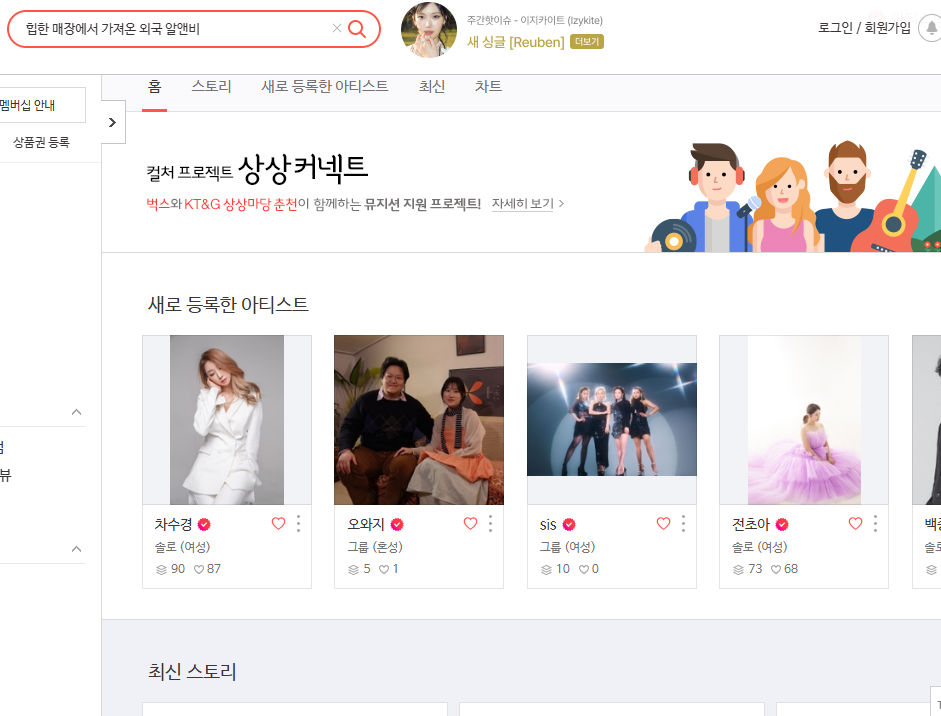Viewport: 941px width, 716px height.
Task: Click inside the search input field
Action: (x=150, y=29)
